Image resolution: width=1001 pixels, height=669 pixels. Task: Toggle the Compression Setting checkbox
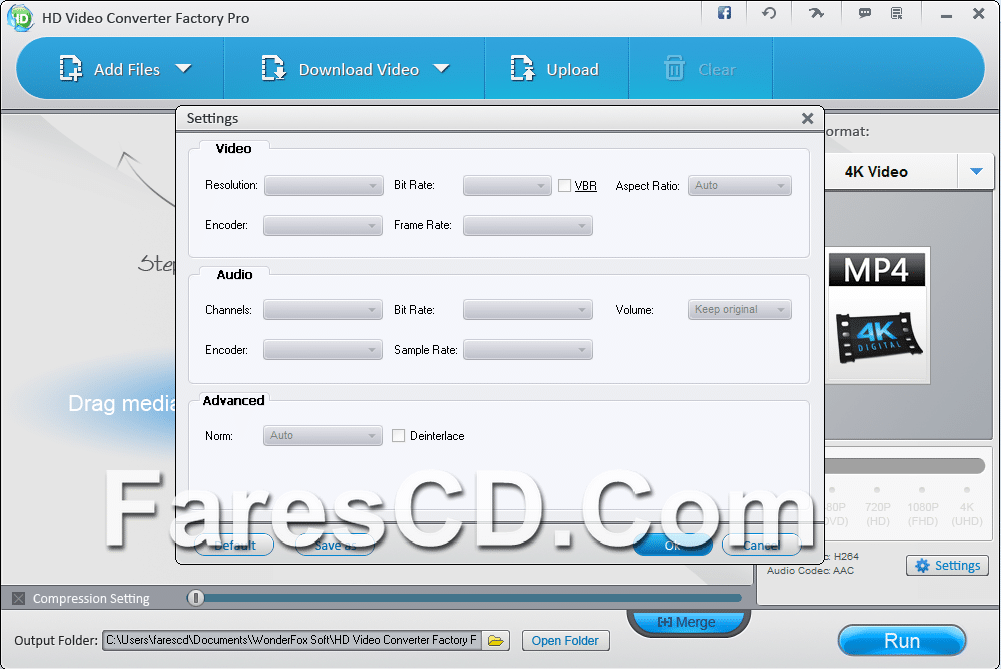coord(19,598)
